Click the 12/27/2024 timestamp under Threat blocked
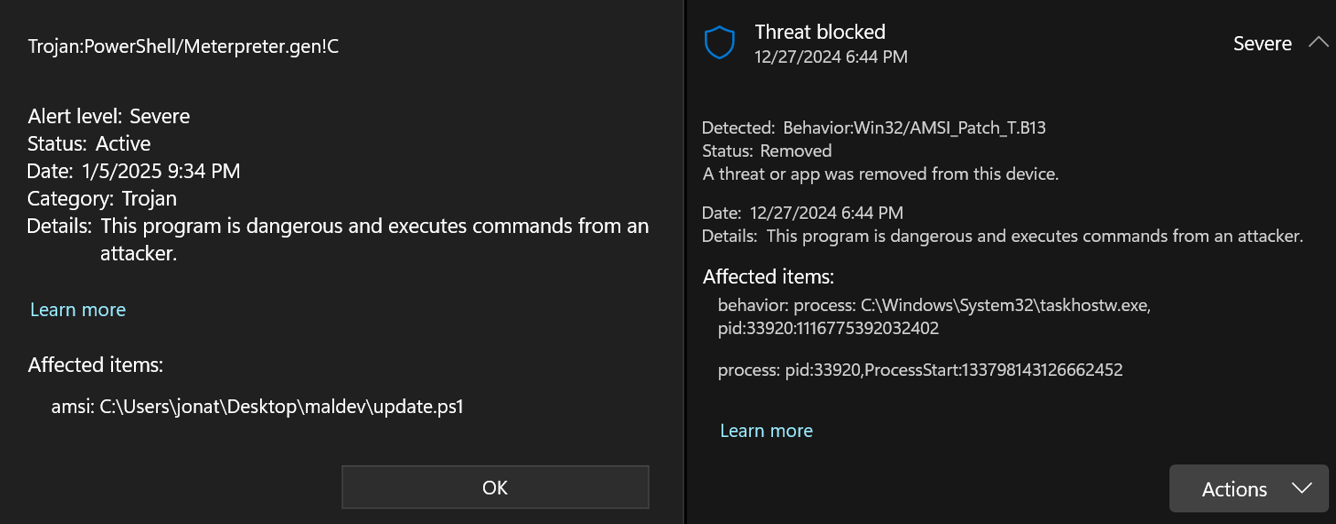1336x524 pixels. pos(831,57)
